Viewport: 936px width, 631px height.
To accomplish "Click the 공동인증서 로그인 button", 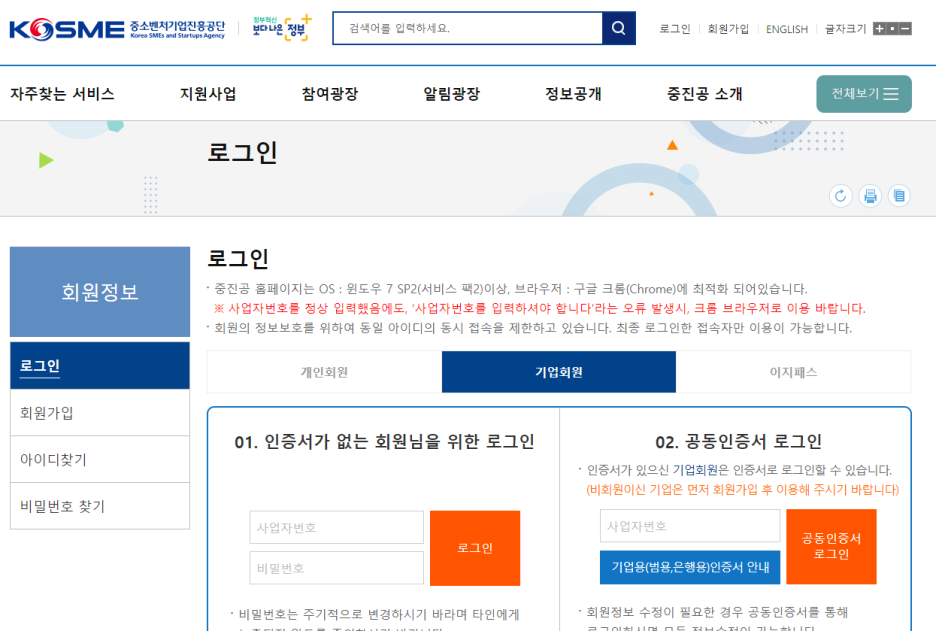I will [831, 546].
